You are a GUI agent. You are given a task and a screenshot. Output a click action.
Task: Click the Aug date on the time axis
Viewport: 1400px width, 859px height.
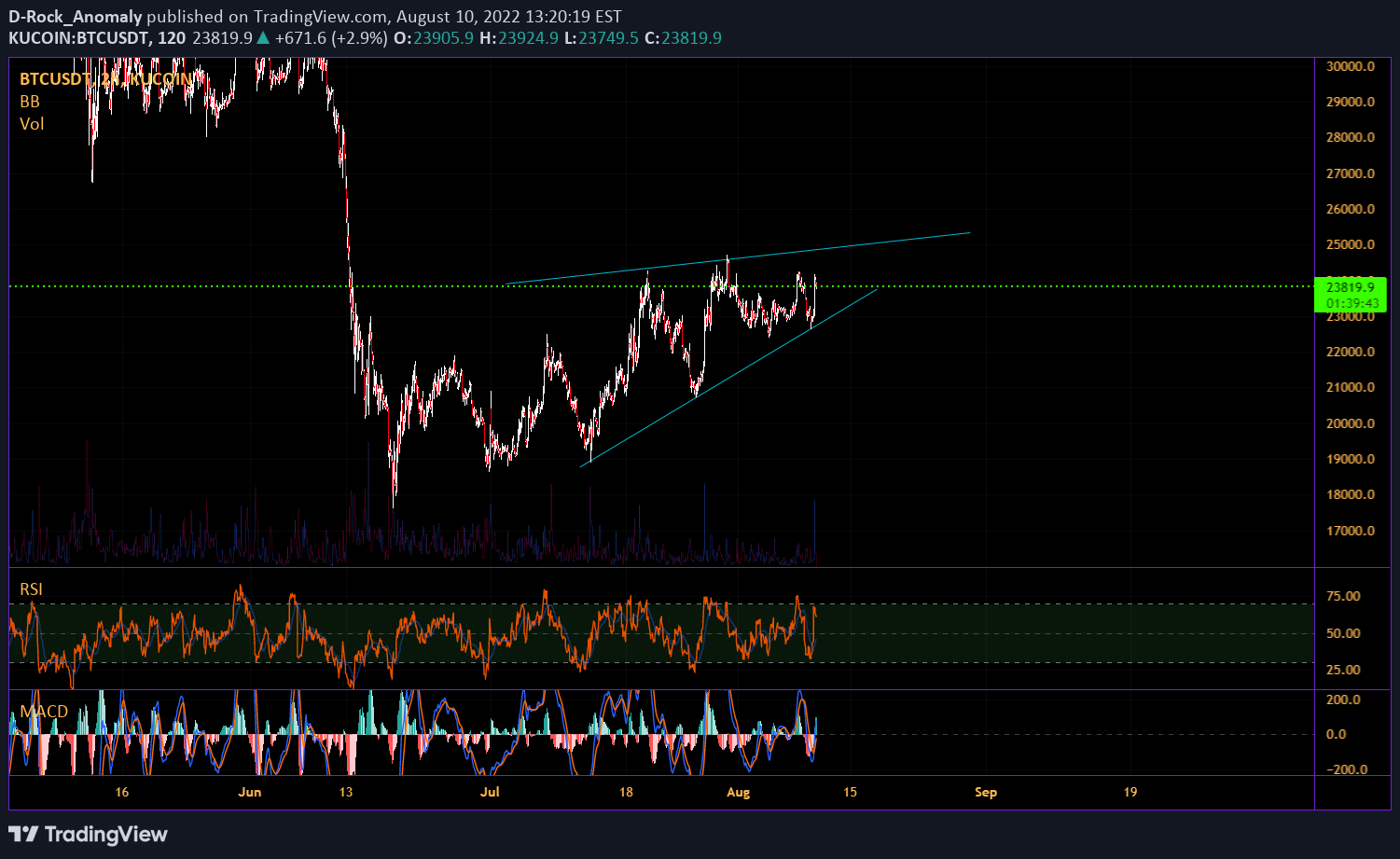(x=739, y=793)
